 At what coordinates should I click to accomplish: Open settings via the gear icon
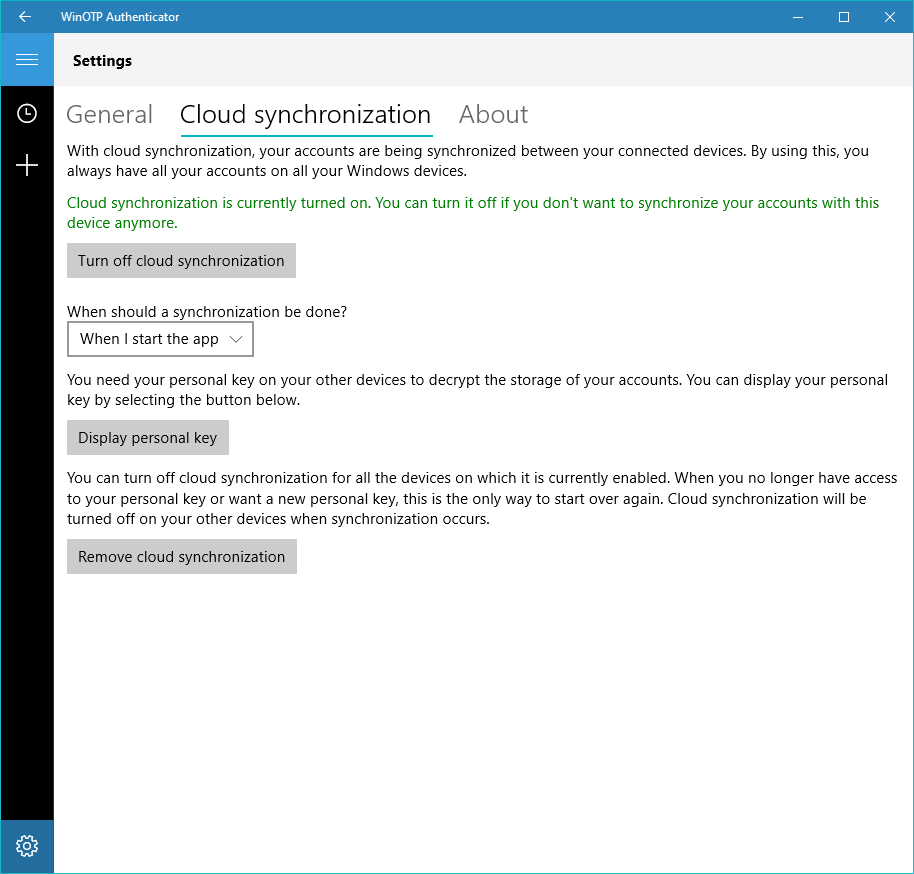[x=27, y=845]
